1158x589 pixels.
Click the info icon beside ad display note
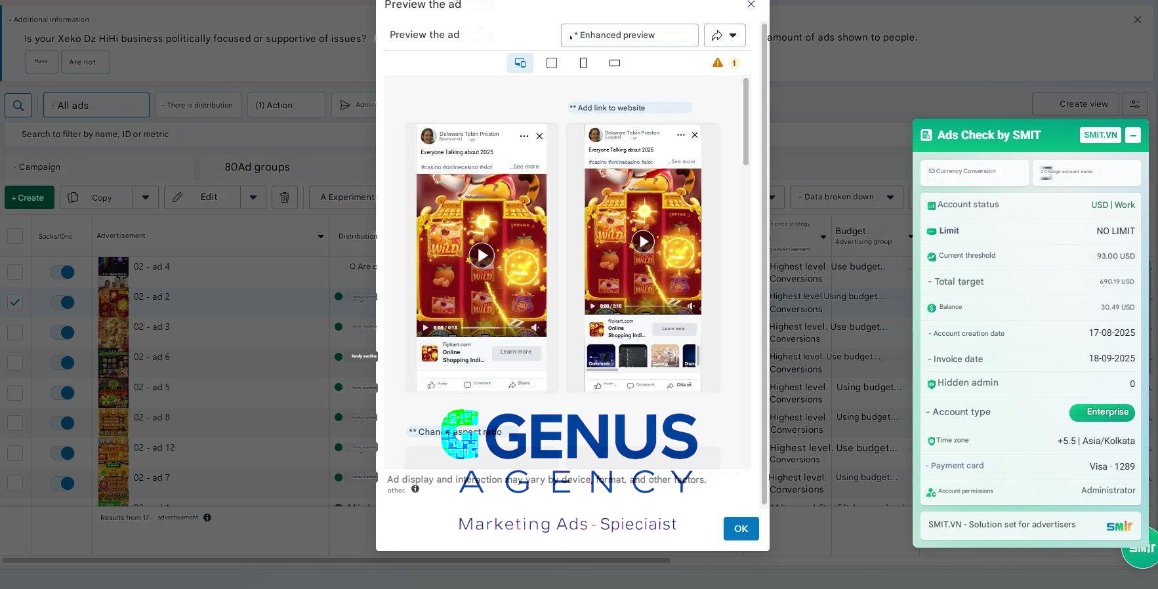(415, 489)
